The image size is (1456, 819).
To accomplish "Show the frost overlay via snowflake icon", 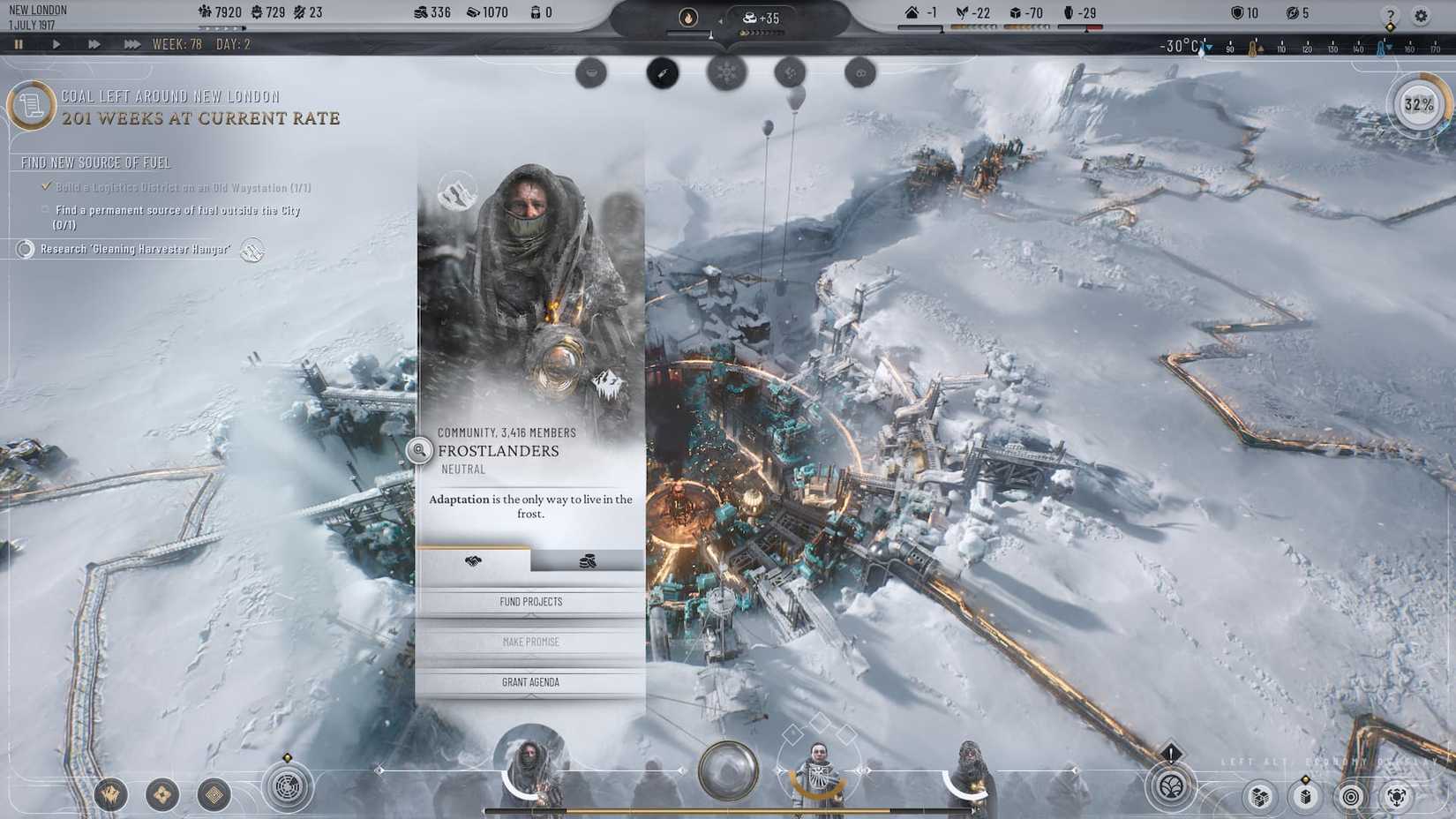I will (725, 73).
